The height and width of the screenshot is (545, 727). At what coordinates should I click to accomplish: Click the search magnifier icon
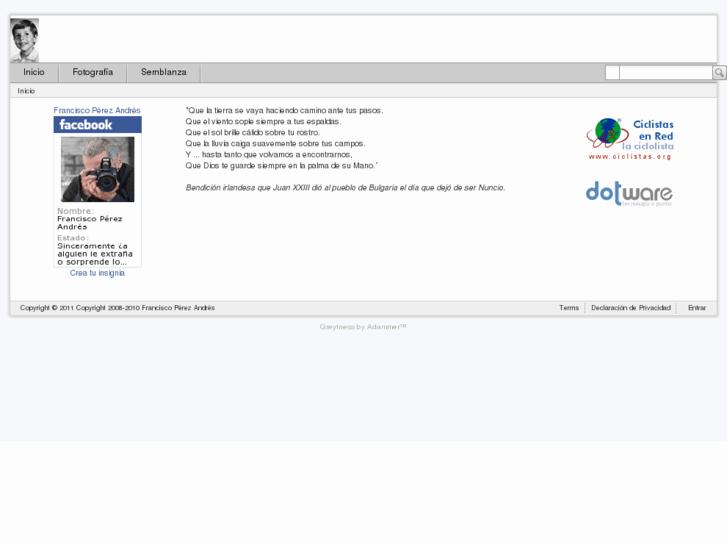pos(719,72)
